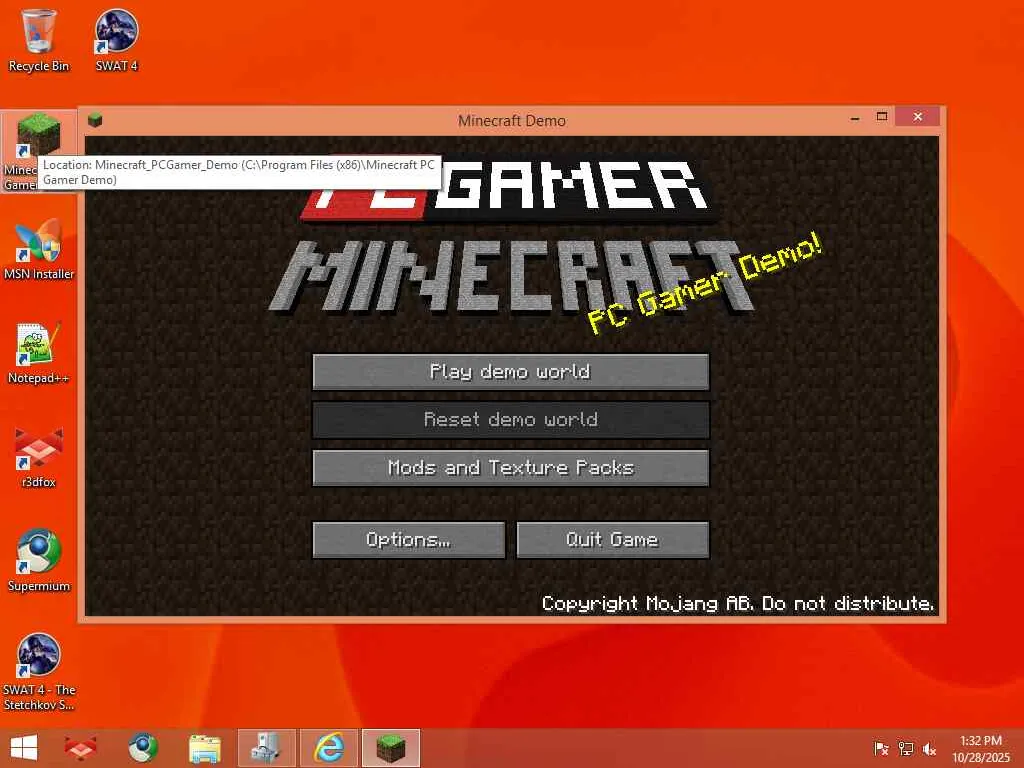Open File Explorer from the taskbar
This screenshot has width=1024, height=768.
[205, 748]
